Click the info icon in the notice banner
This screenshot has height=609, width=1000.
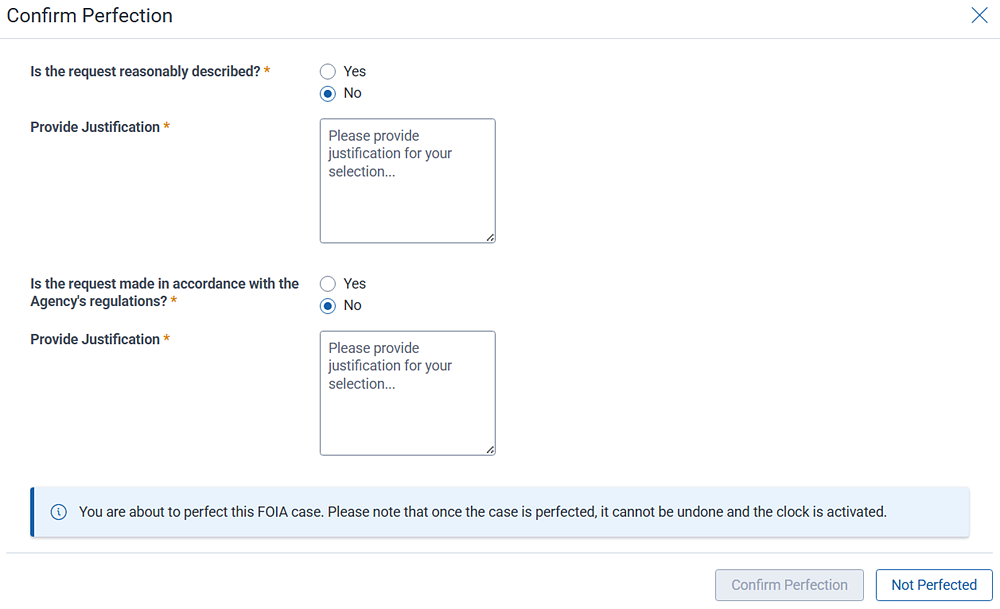(58, 511)
